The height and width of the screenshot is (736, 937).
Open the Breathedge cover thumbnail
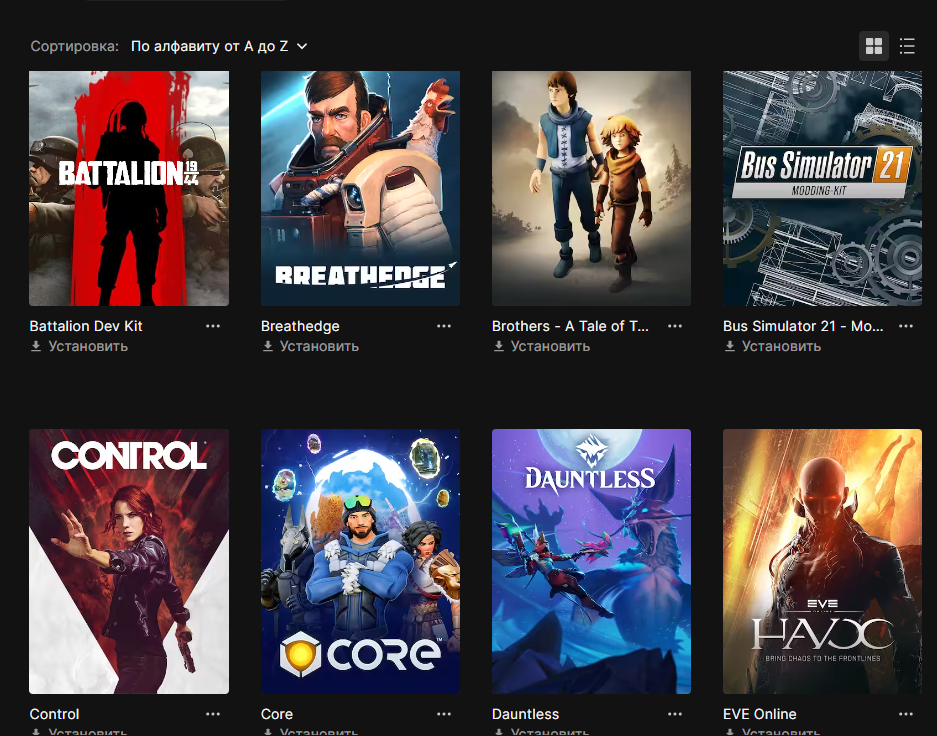point(360,188)
